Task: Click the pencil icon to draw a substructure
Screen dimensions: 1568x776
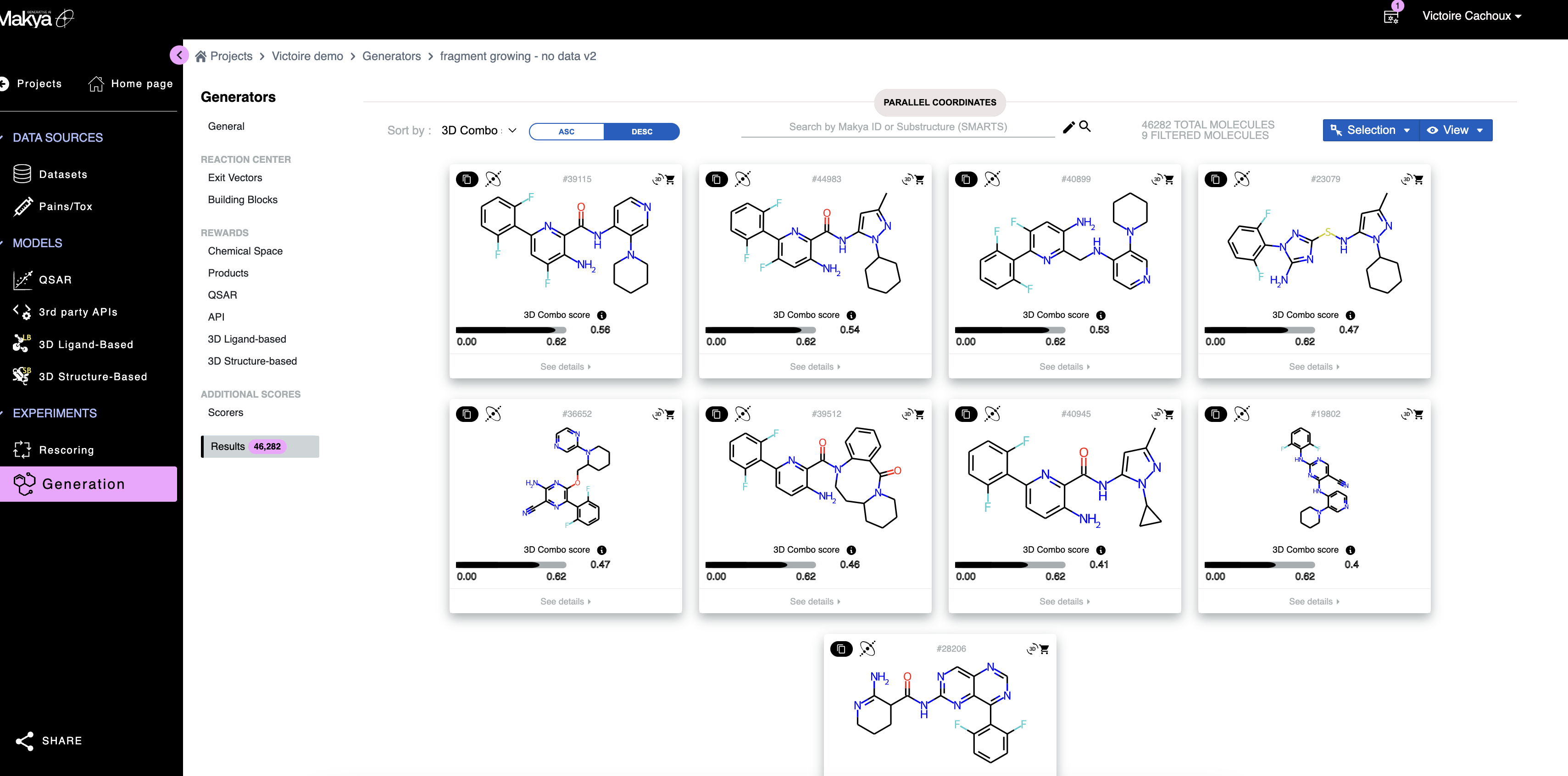Action: [1068, 127]
